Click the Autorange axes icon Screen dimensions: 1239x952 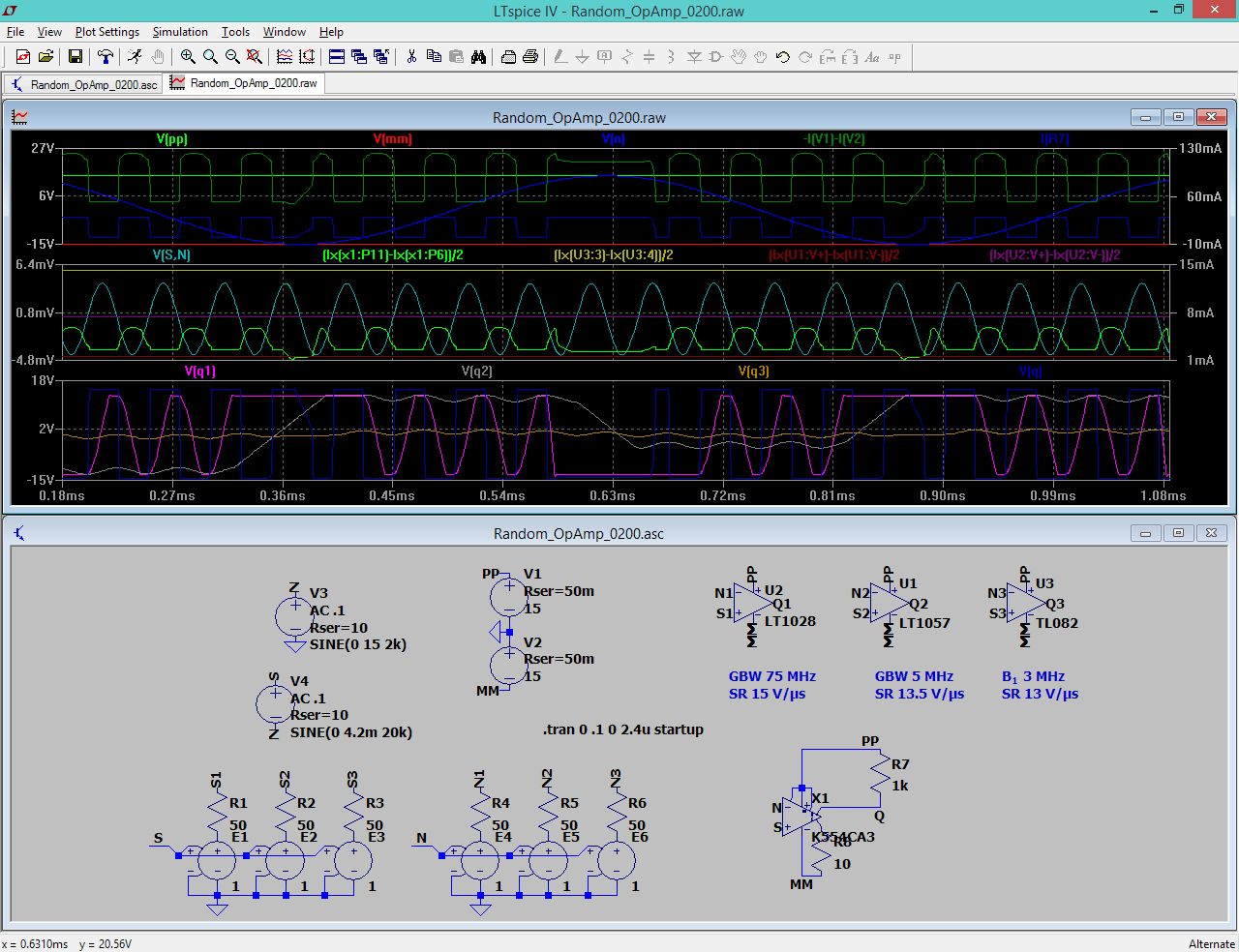point(307,57)
